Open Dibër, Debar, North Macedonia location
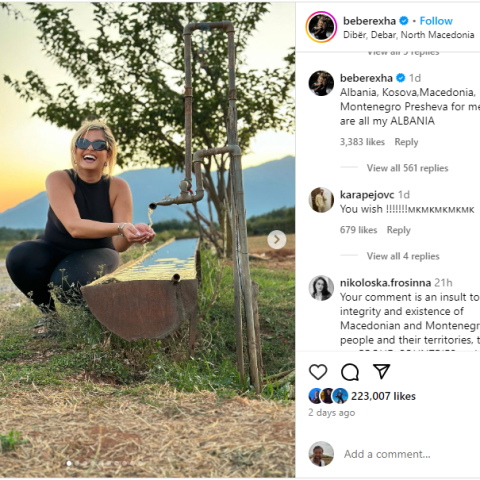The width and height of the screenshot is (480, 480). (x=409, y=35)
